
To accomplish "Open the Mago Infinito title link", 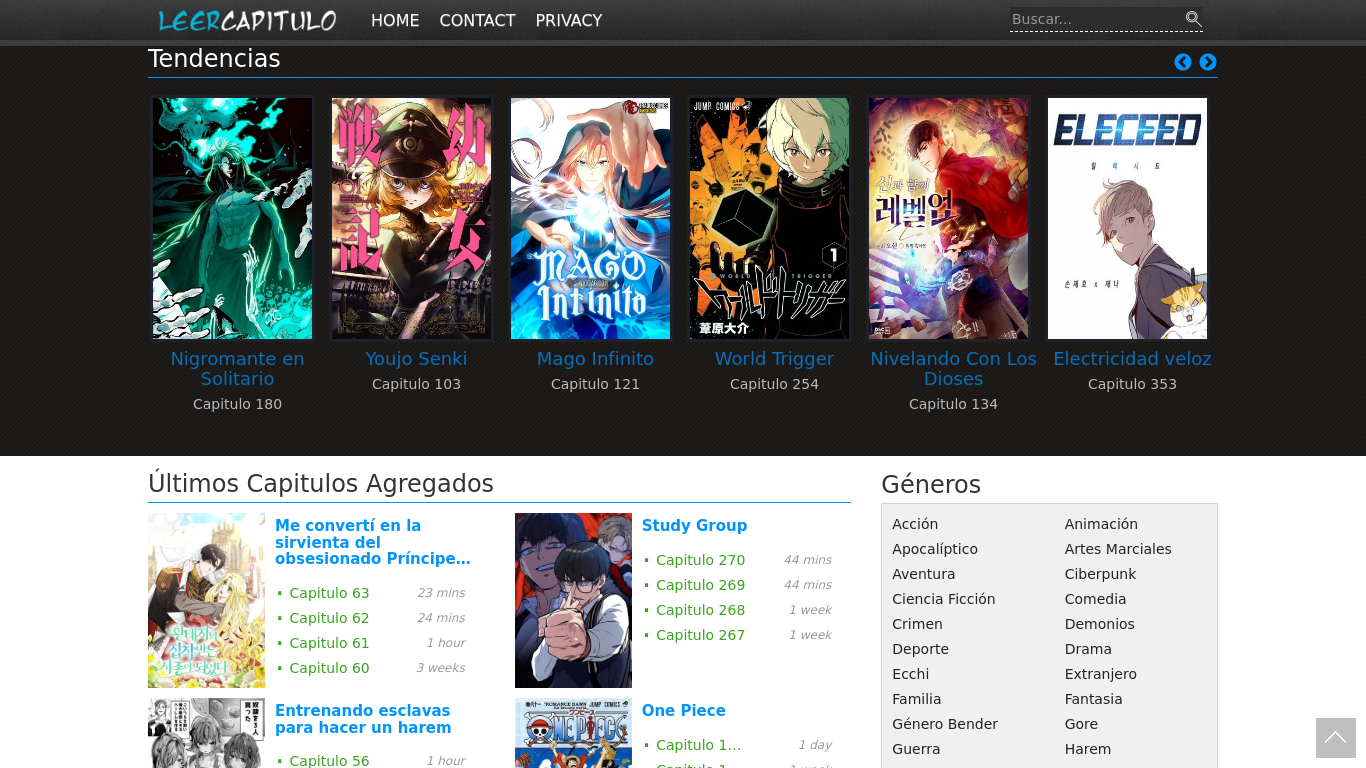I will tap(595, 359).
